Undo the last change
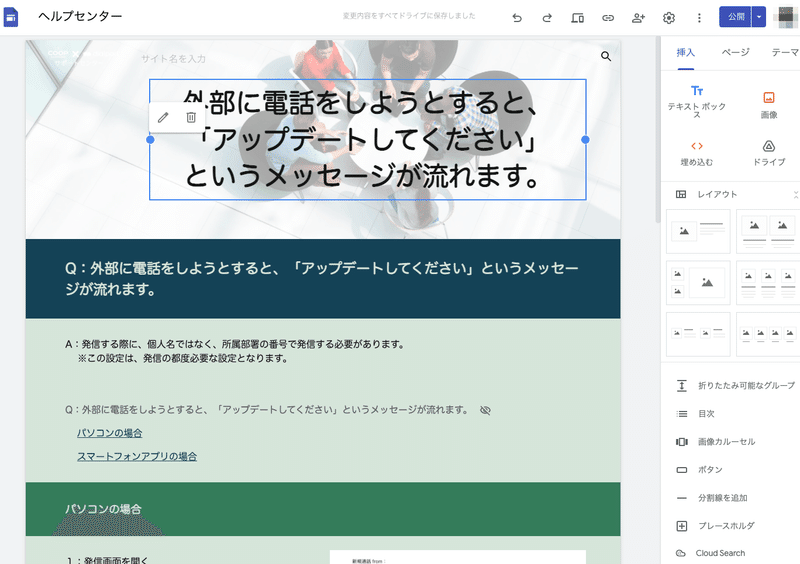The width and height of the screenshot is (800, 564). [x=517, y=18]
